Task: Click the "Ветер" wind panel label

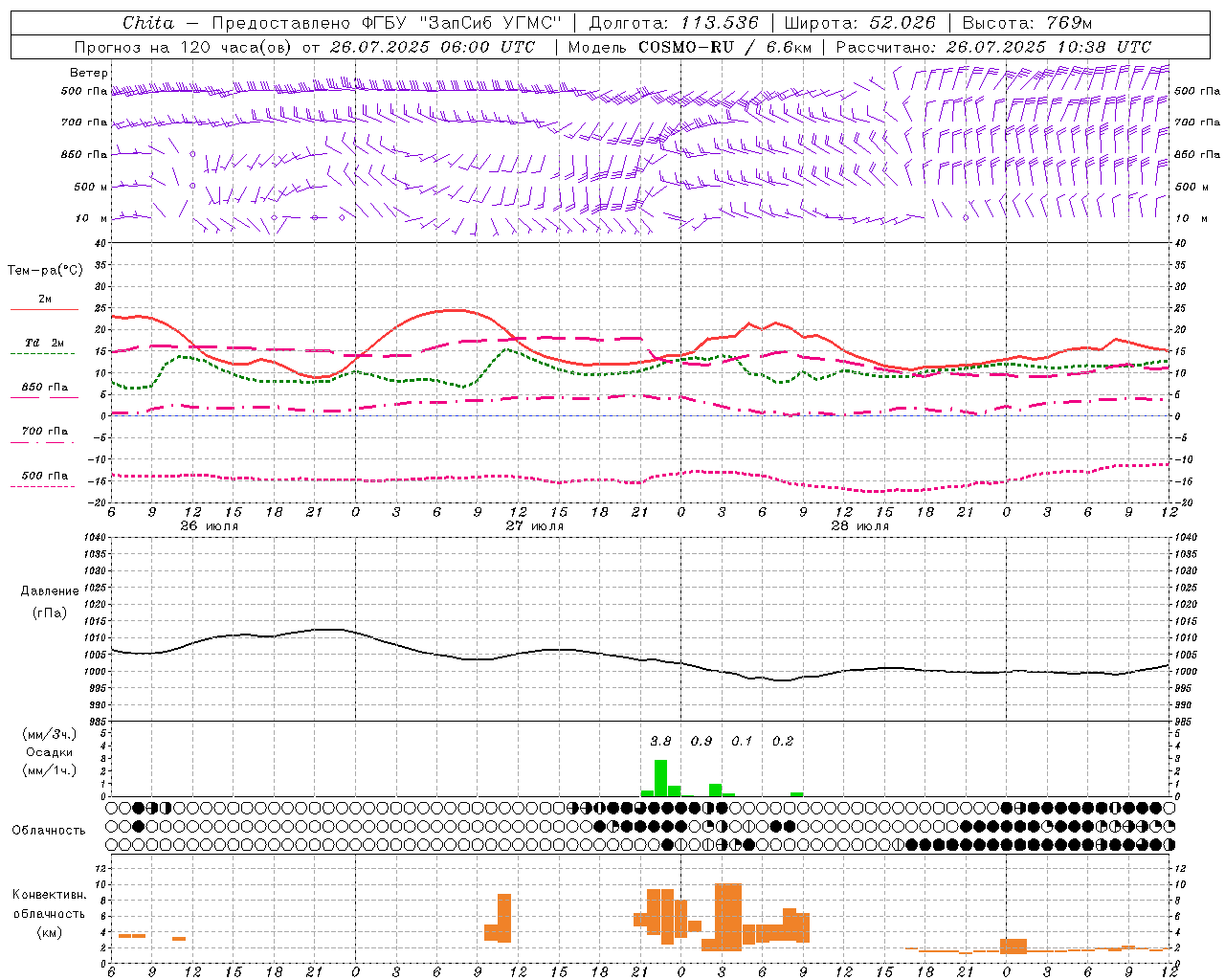Action: 89,73
